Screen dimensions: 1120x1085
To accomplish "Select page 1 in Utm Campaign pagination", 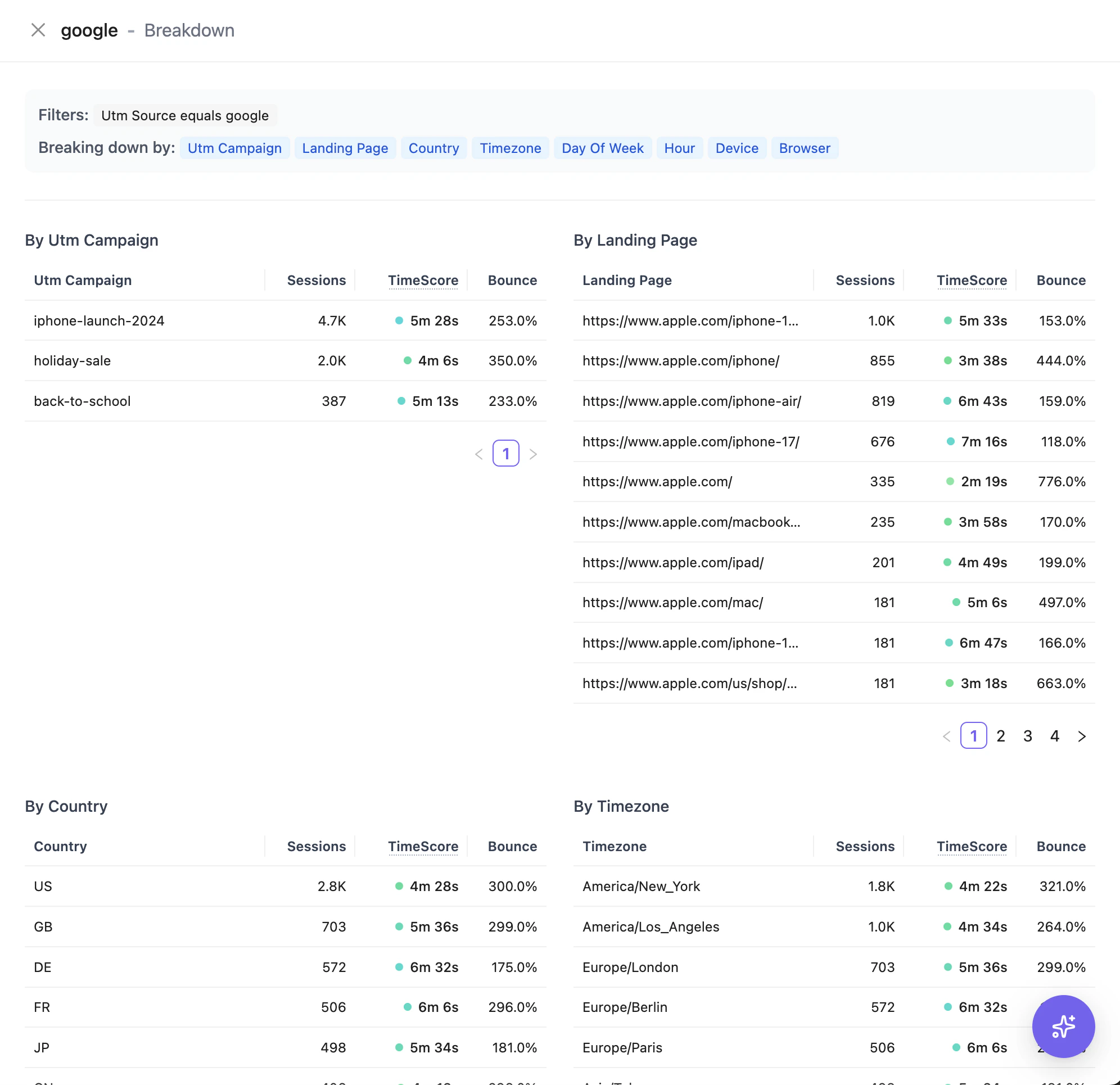I will click(505, 454).
